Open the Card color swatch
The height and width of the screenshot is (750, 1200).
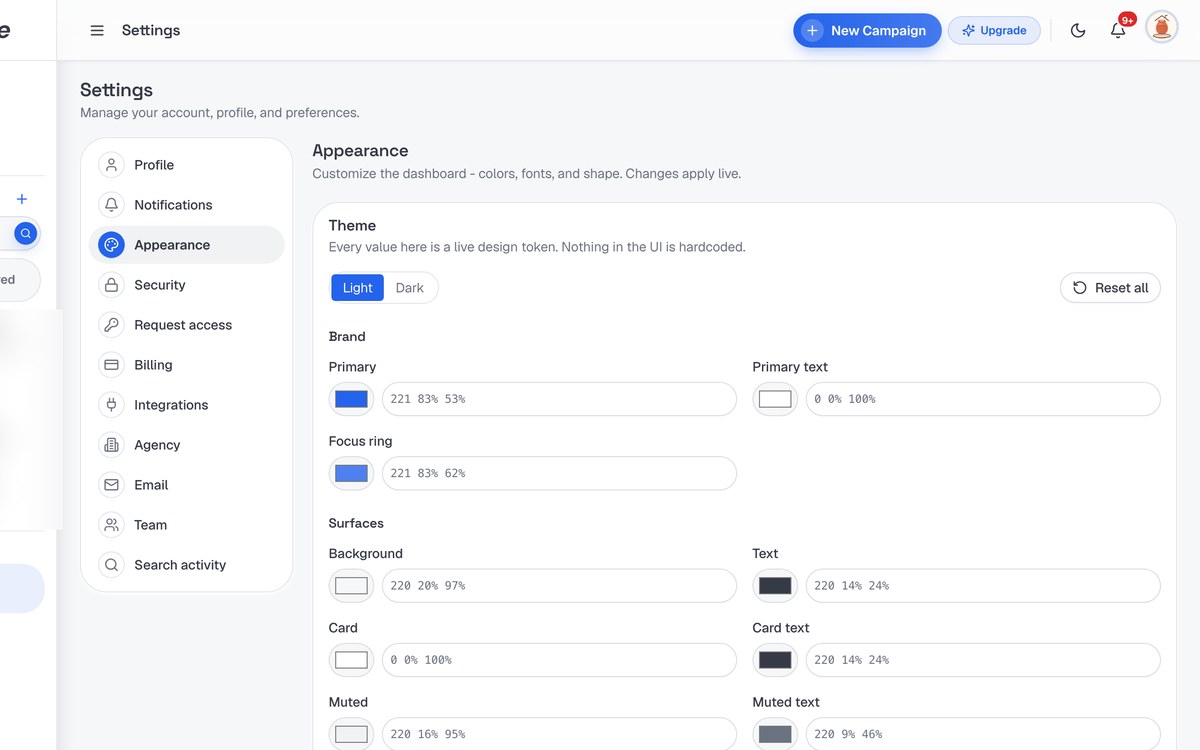click(351, 660)
